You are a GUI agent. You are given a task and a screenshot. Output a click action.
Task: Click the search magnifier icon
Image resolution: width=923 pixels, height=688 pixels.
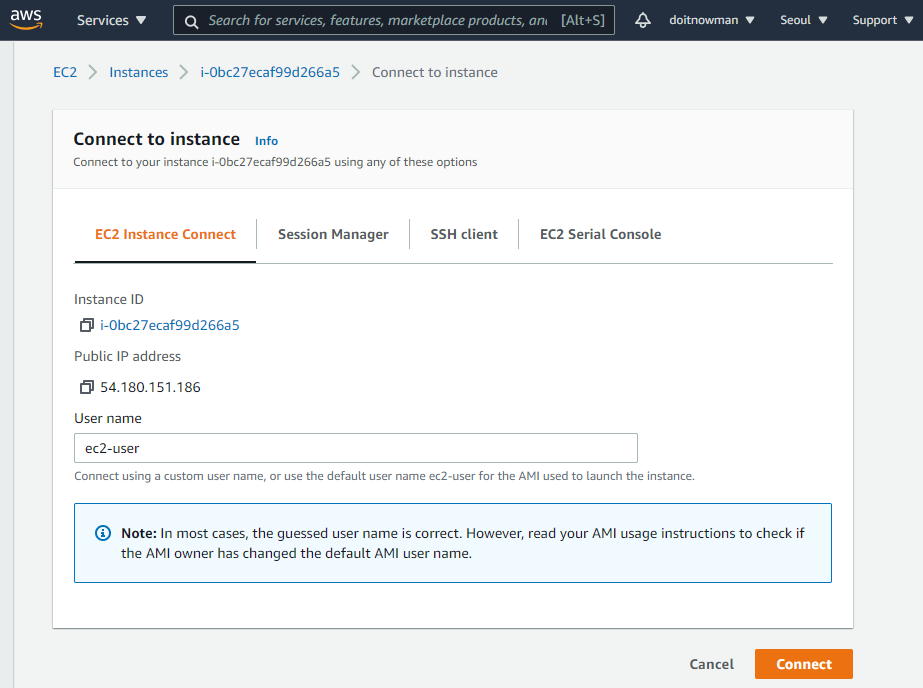pos(191,22)
